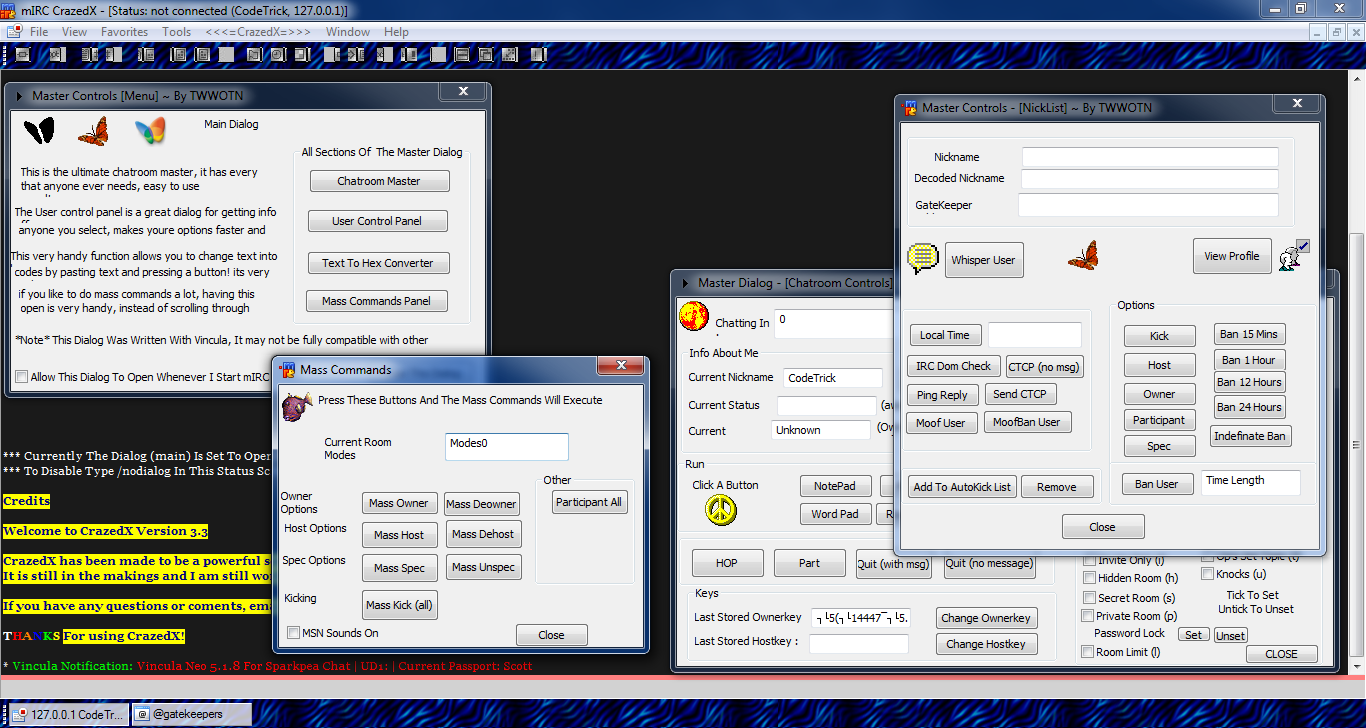Screen dimensions: 1366x728
Task: Open the Favorites menu
Action: pos(124,32)
